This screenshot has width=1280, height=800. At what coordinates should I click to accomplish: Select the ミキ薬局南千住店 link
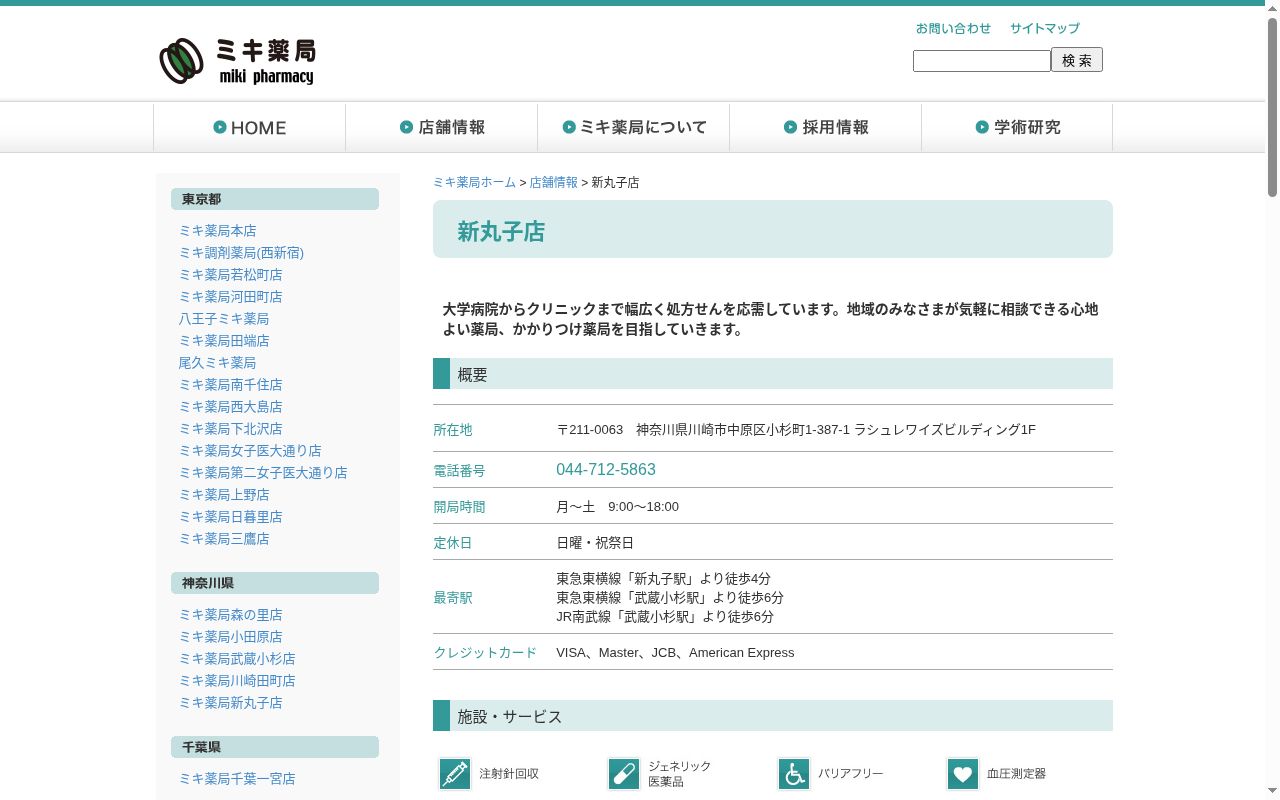click(x=230, y=385)
